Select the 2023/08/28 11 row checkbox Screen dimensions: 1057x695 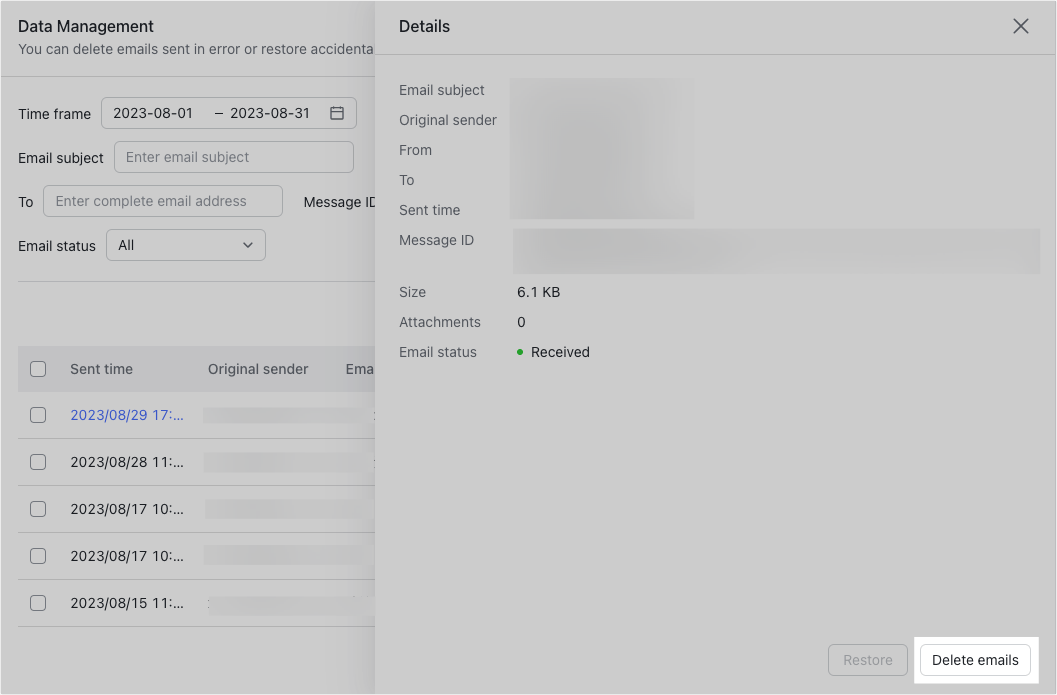tap(38, 462)
